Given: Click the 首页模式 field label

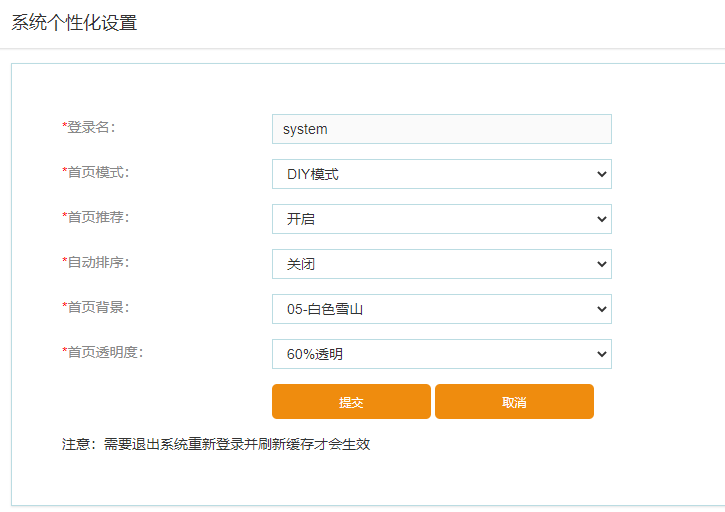Looking at the screenshot, I should pyautogui.click(x=96, y=172).
